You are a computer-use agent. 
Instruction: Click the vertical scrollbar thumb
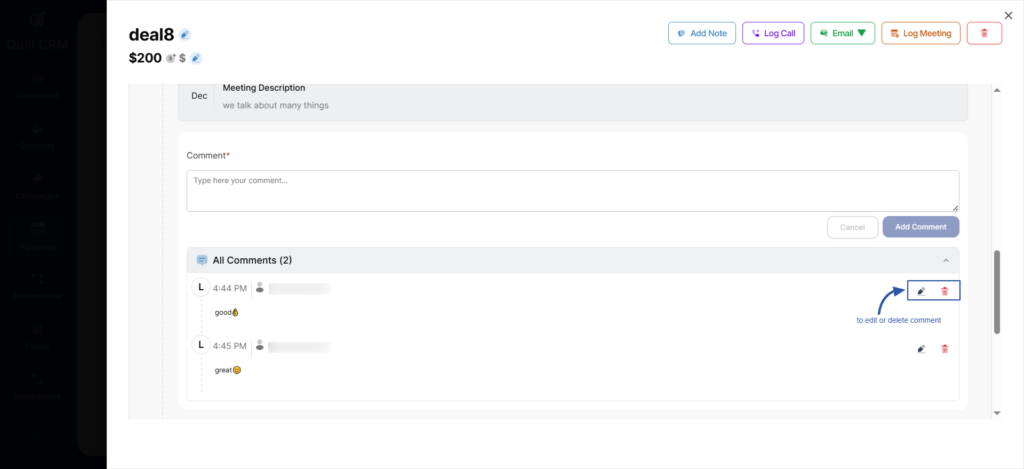tap(996, 291)
